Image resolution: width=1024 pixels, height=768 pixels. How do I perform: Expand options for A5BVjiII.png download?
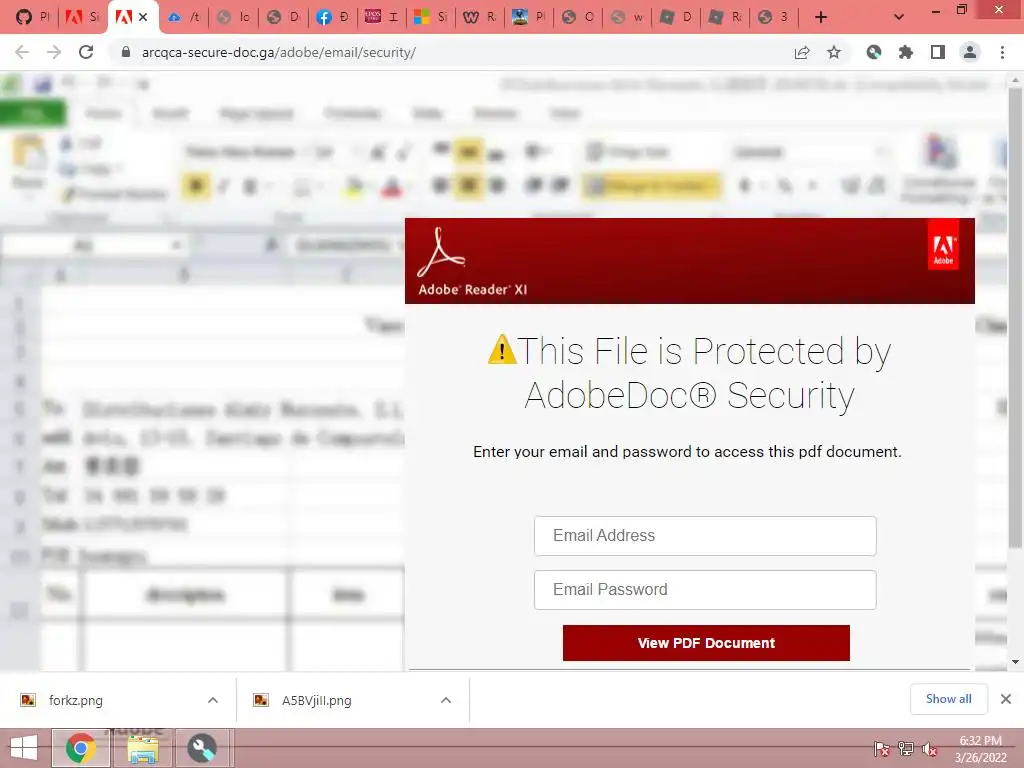click(x=446, y=701)
